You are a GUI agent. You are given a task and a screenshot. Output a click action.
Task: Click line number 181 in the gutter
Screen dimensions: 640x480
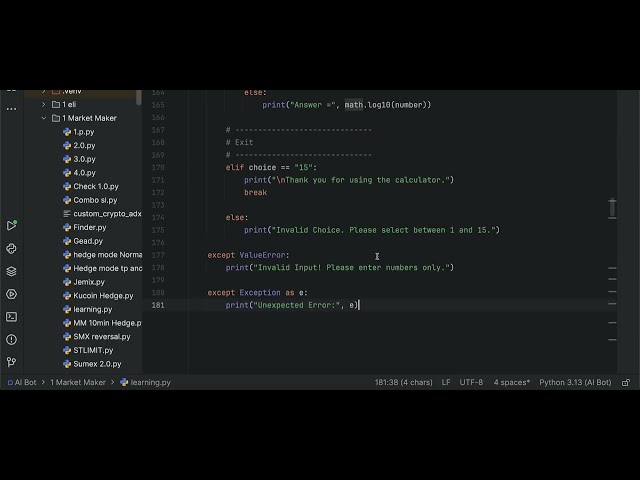[158, 305]
